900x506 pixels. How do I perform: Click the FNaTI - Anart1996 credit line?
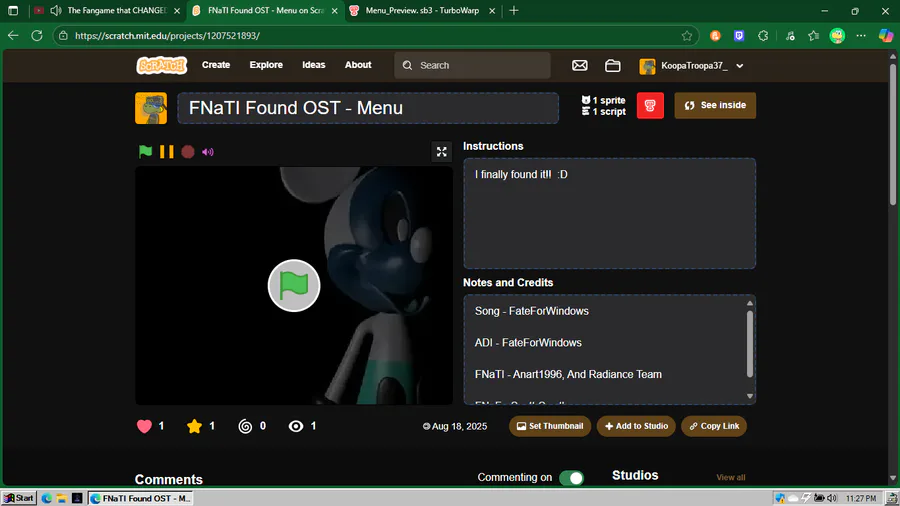(568, 374)
